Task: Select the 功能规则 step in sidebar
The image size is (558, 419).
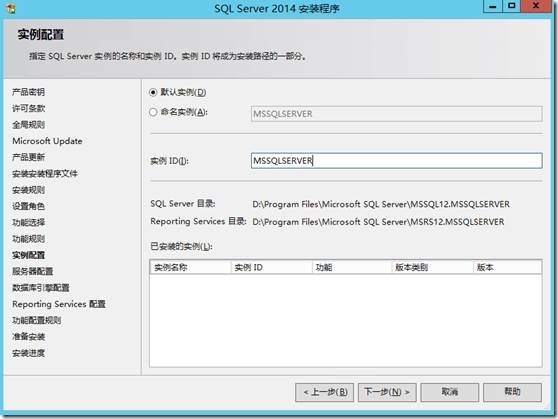Action: click(x=28, y=239)
